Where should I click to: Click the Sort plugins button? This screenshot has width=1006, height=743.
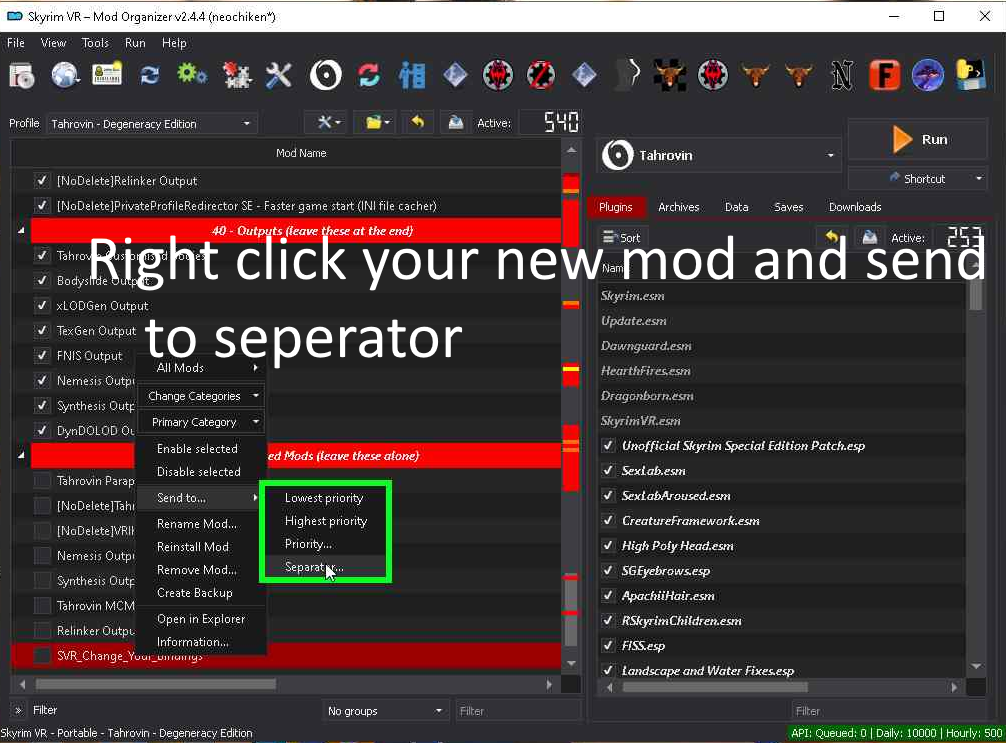click(x=622, y=237)
